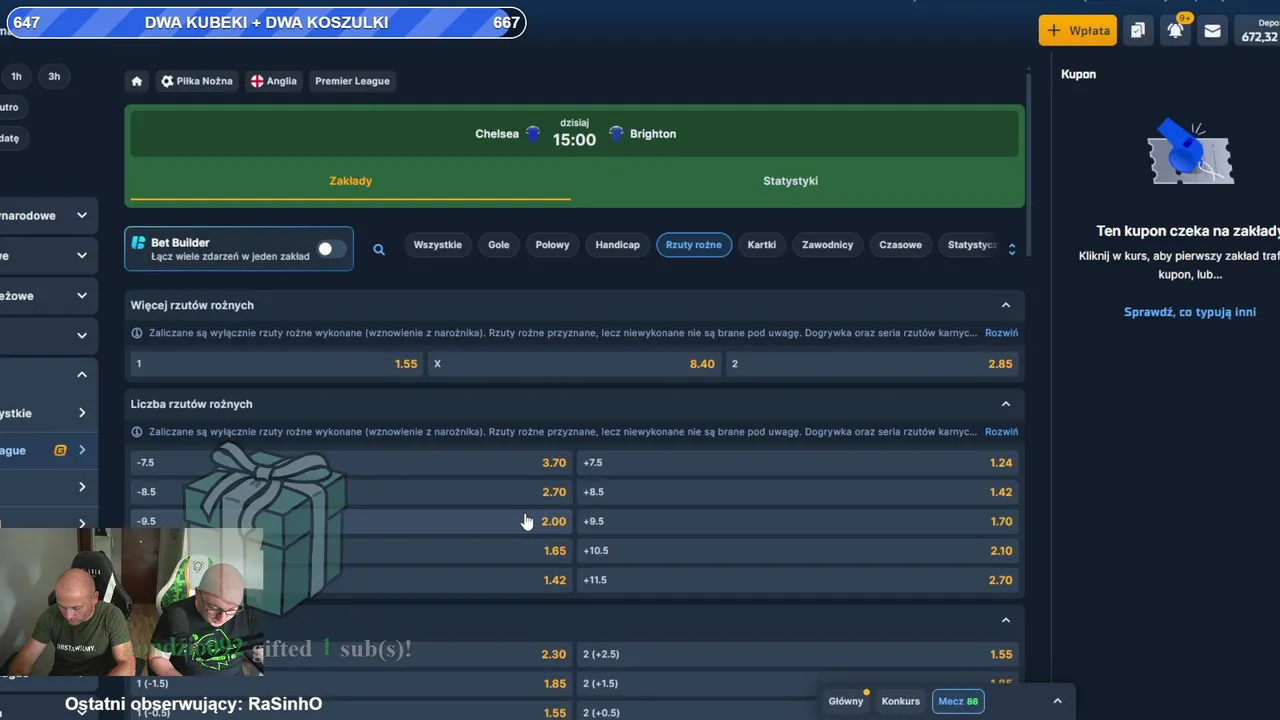Open the coupons icon beside Wpłata
The width and height of the screenshot is (1280, 720).
(x=1137, y=30)
